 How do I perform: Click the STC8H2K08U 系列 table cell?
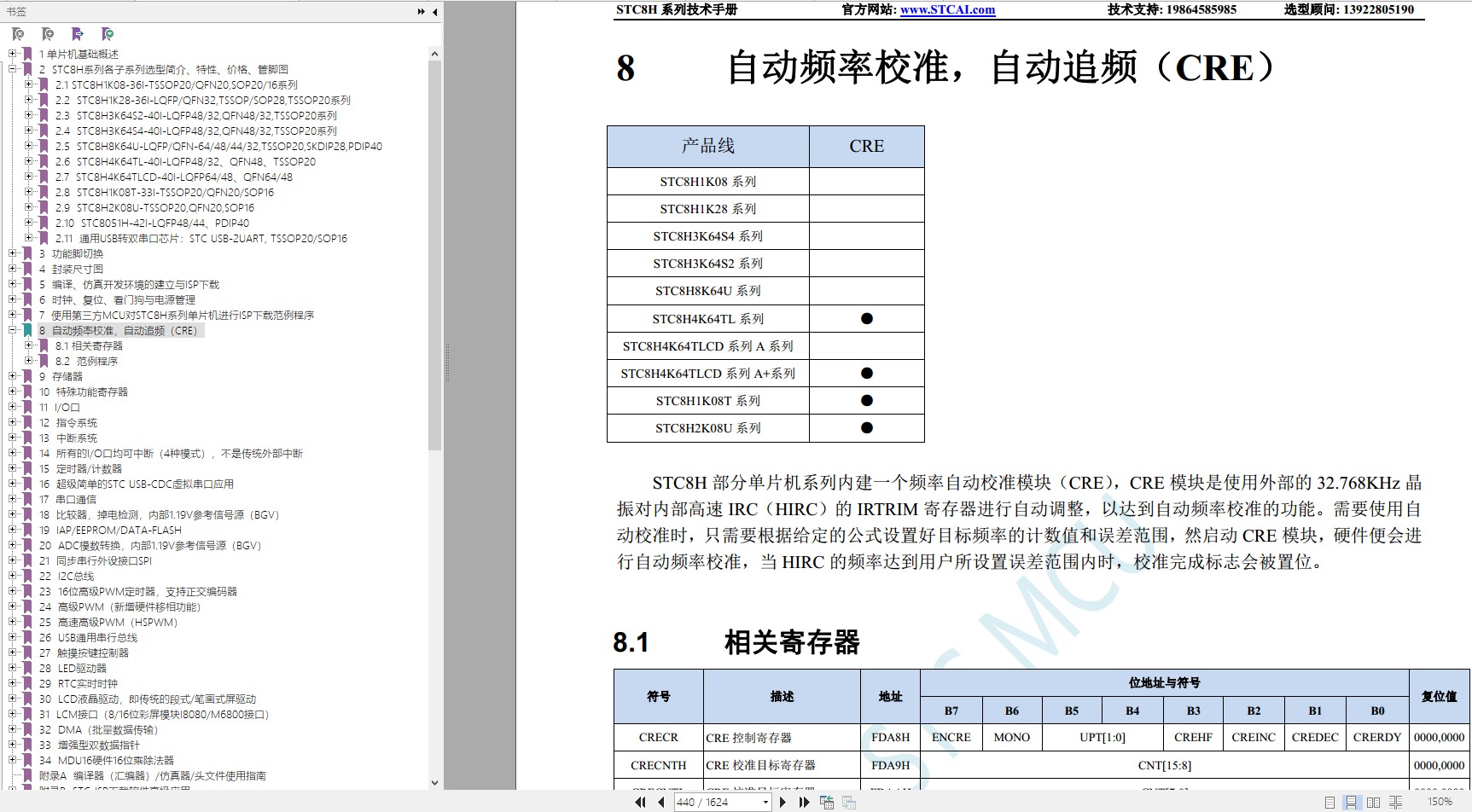pos(708,427)
